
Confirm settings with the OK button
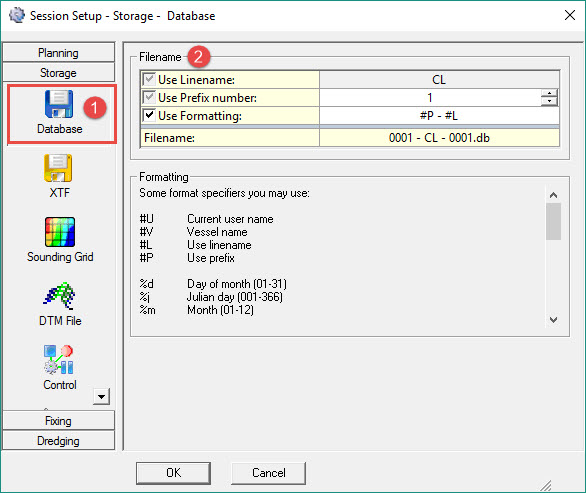coord(173,473)
